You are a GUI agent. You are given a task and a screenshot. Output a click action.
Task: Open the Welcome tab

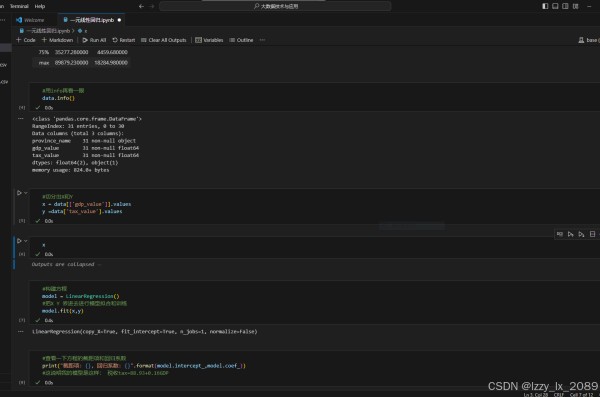[x=30, y=20]
